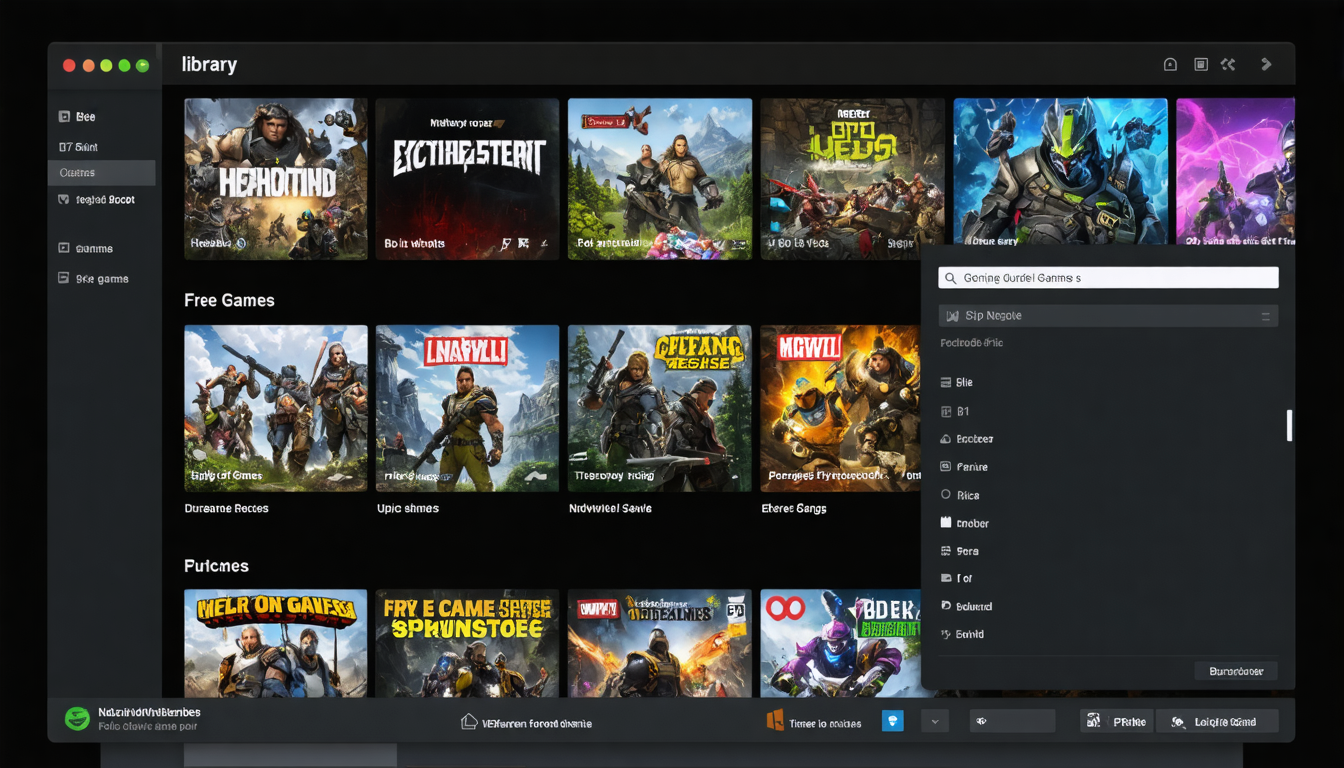Toggle the filter switch next to the search results panel
1344x768 pixels.
point(1268,315)
